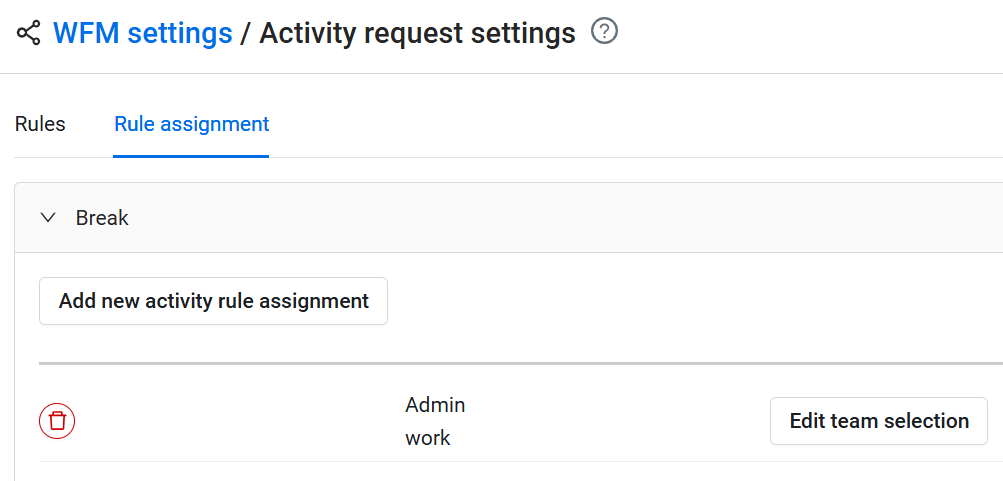Click the Activity request settings title
1003x481 pixels.
click(x=417, y=33)
